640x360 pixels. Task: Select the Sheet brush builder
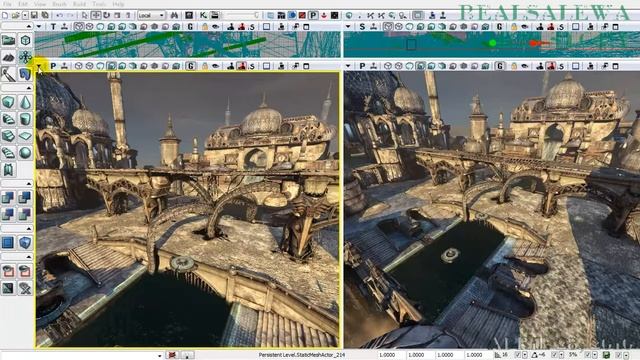25,136
